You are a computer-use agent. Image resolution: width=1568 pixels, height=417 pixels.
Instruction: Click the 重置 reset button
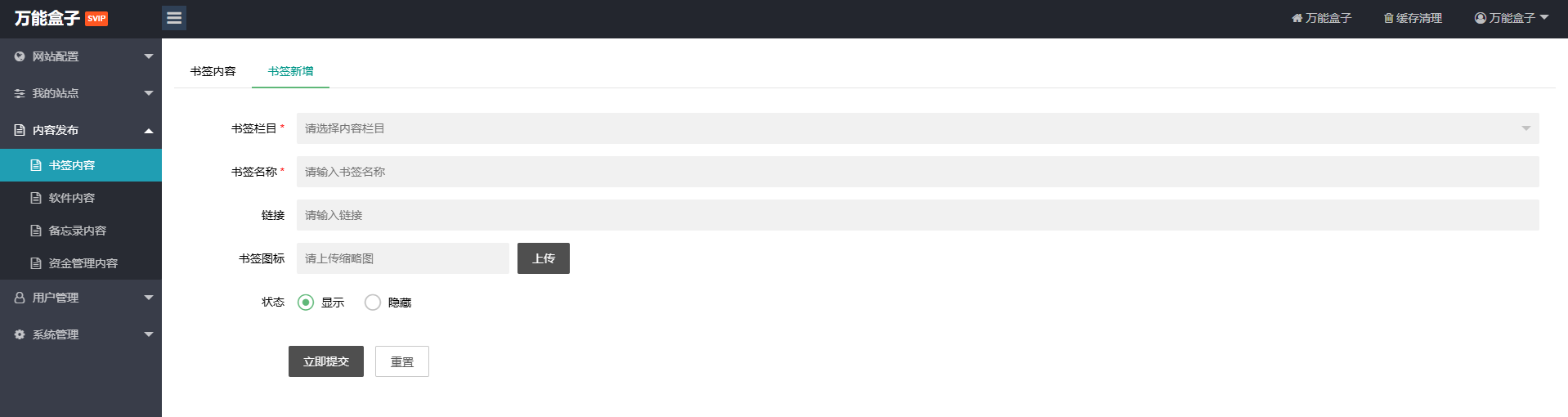402,361
